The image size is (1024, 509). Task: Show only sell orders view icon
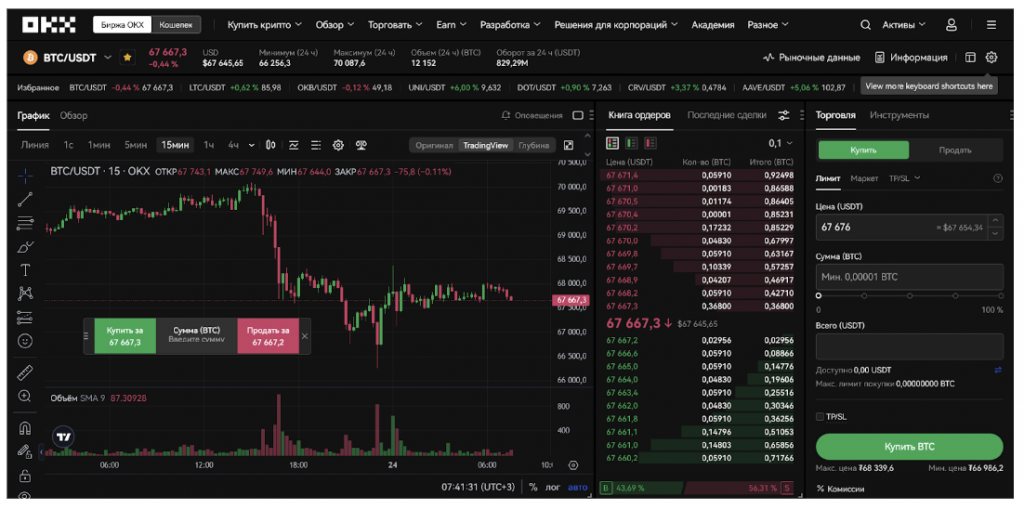[x=650, y=143]
